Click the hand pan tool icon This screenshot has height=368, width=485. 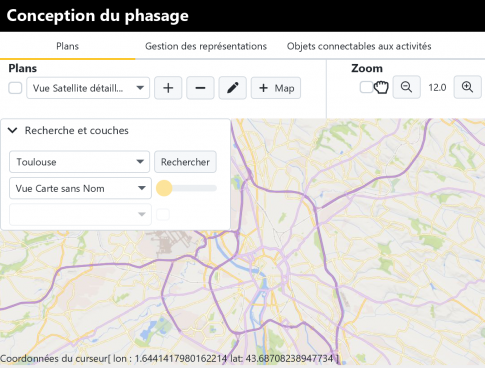(x=381, y=88)
